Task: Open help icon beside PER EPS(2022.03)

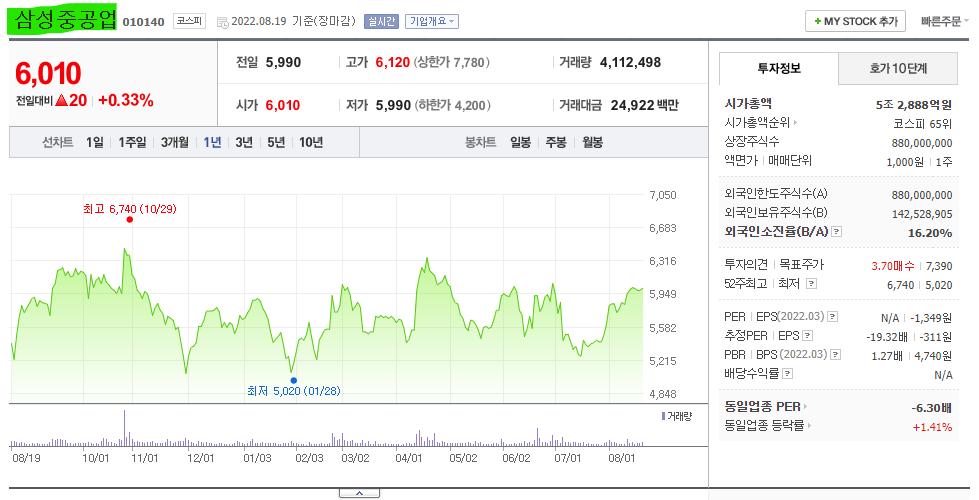Action: [832, 316]
